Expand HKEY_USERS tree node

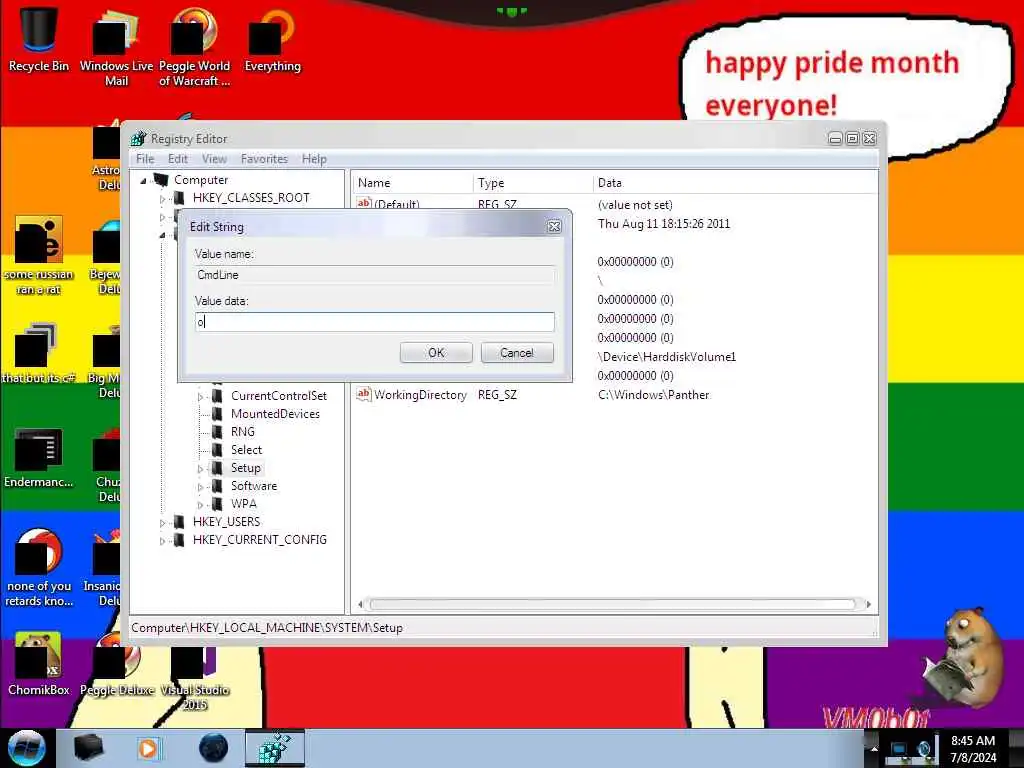[162, 522]
